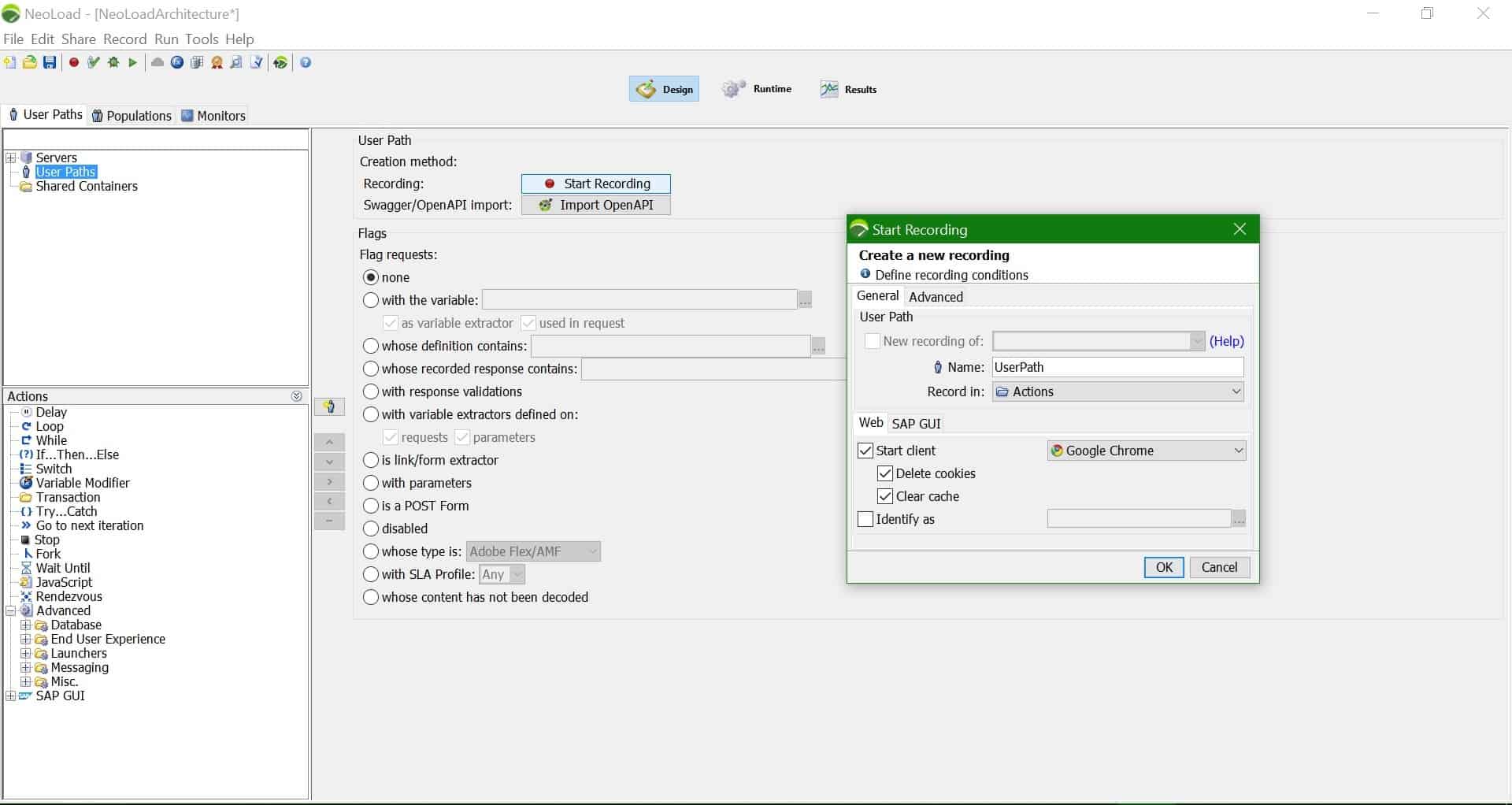This screenshot has height=805, width=1512.
Task: Click the red Record toolbar icon
Action: click(74, 62)
